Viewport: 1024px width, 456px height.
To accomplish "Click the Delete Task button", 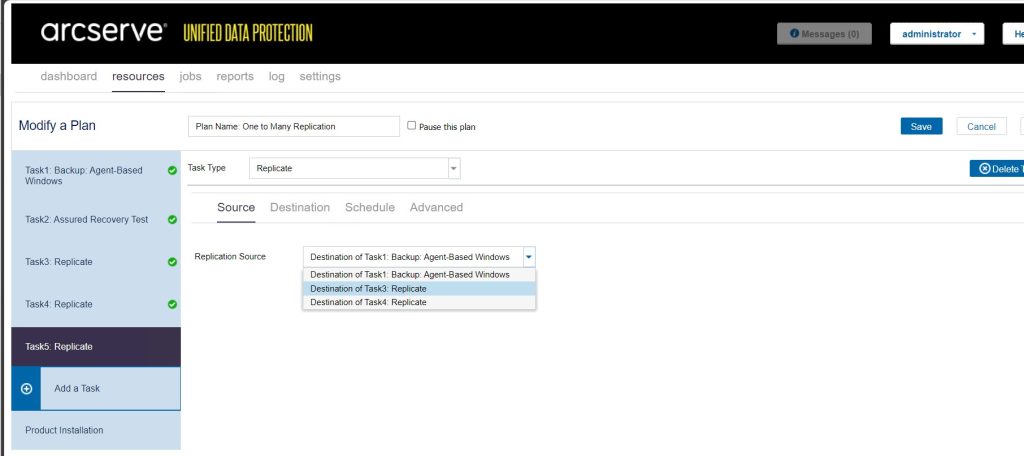I will [997, 169].
